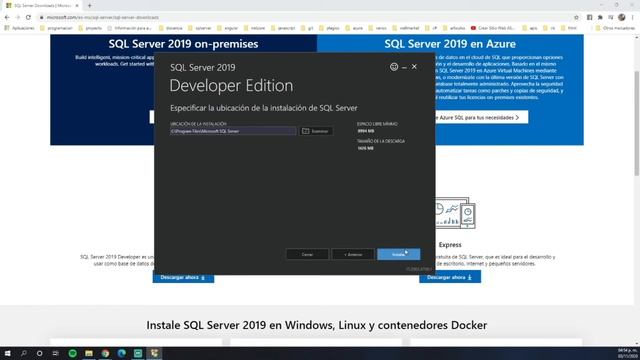This screenshot has height=360, width=640.
Task: Open Microsoft Edge from the taskbar
Action: pos(122,353)
